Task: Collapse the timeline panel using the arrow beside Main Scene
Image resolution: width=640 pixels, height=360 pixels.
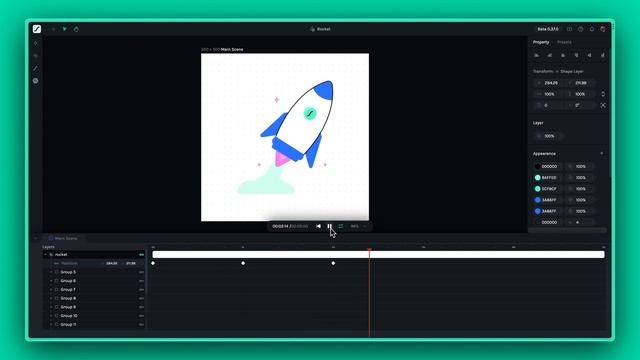Action: (36, 238)
